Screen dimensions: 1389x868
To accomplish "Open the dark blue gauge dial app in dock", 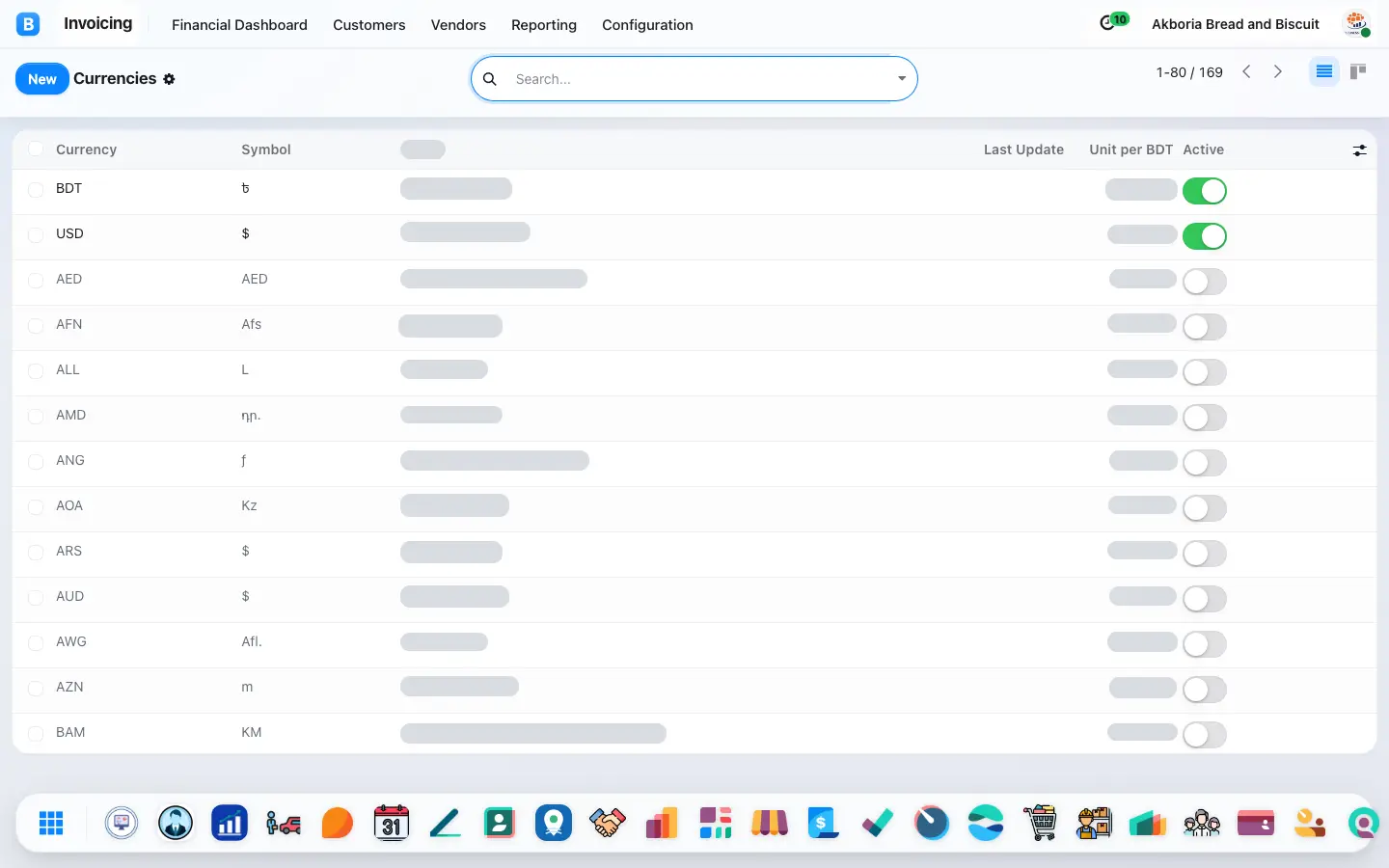I will click(x=932, y=823).
